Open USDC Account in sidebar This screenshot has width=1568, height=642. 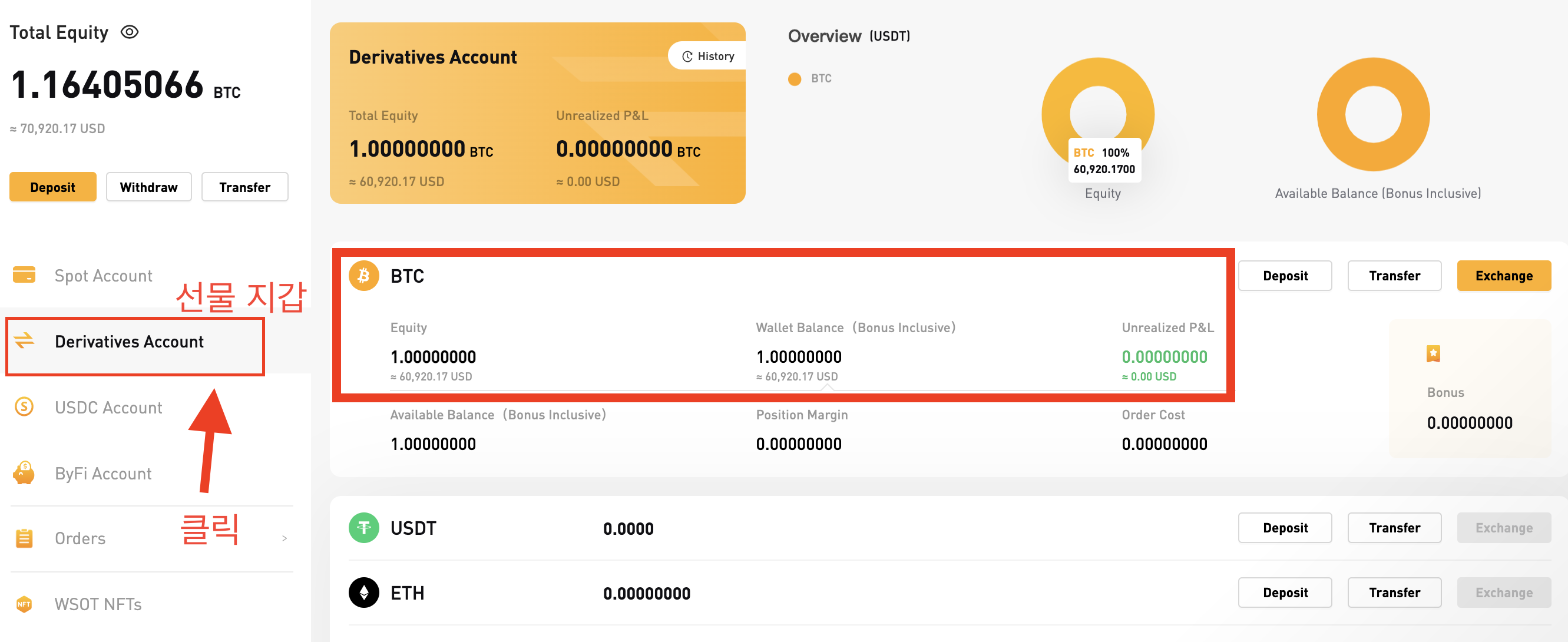pos(108,407)
